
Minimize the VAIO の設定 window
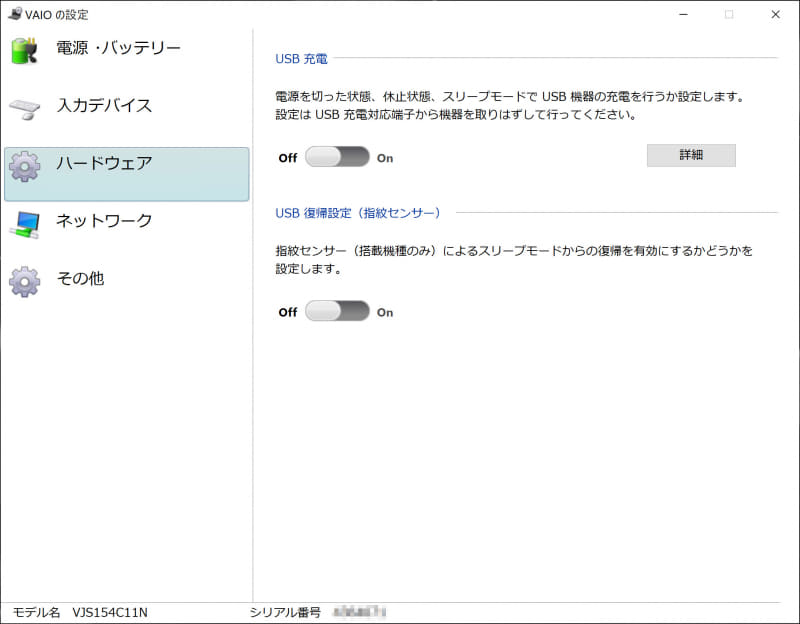click(682, 15)
